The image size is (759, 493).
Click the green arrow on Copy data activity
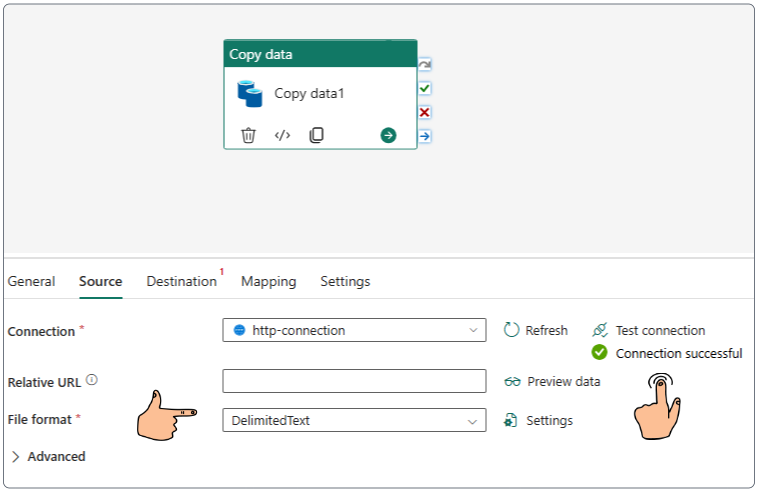coord(388,135)
